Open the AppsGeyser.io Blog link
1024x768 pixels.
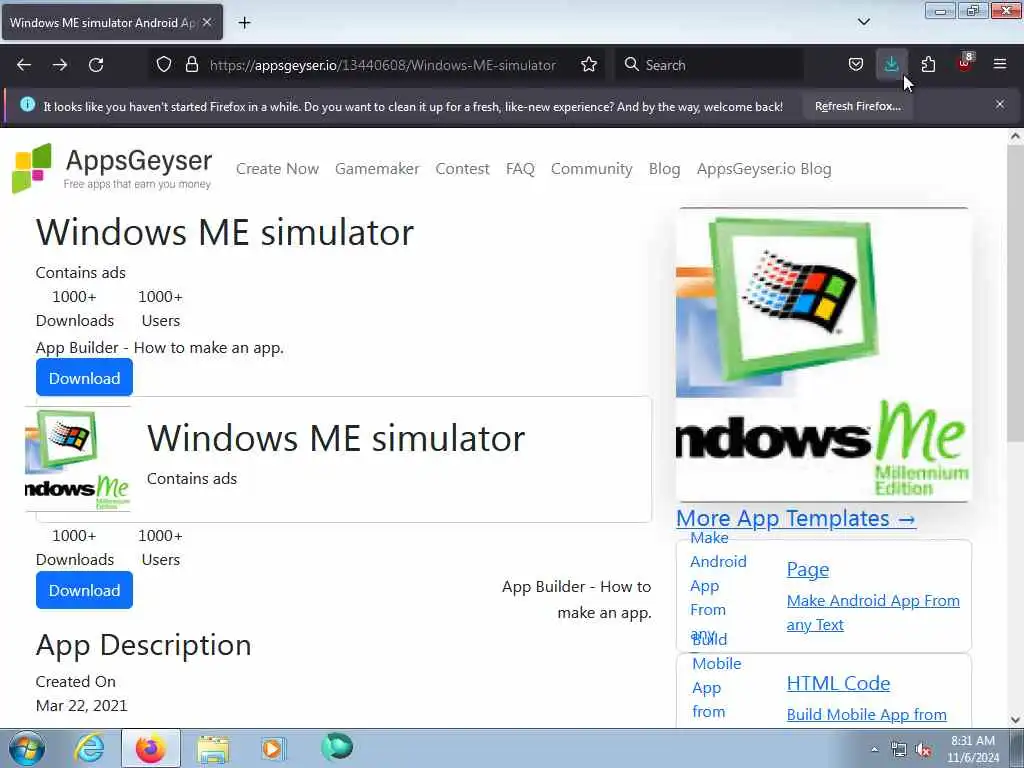764,168
